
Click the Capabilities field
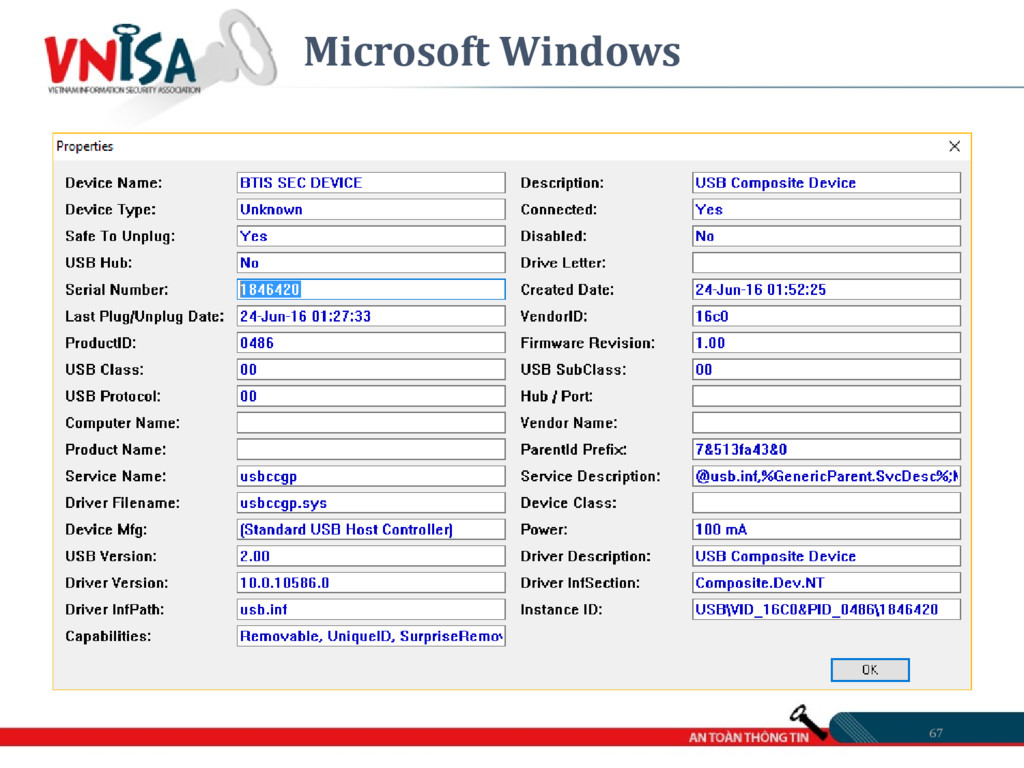tap(371, 636)
